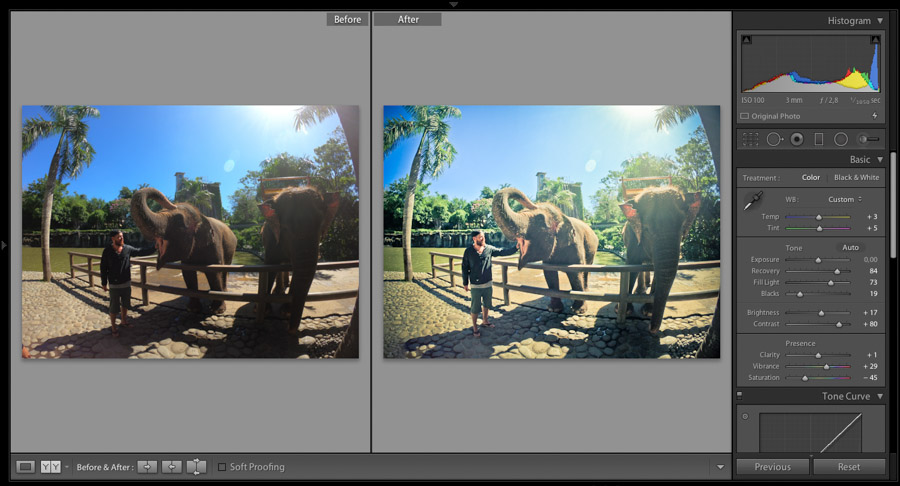
Task: Click the After photo preview
Action: click(552, 232)
